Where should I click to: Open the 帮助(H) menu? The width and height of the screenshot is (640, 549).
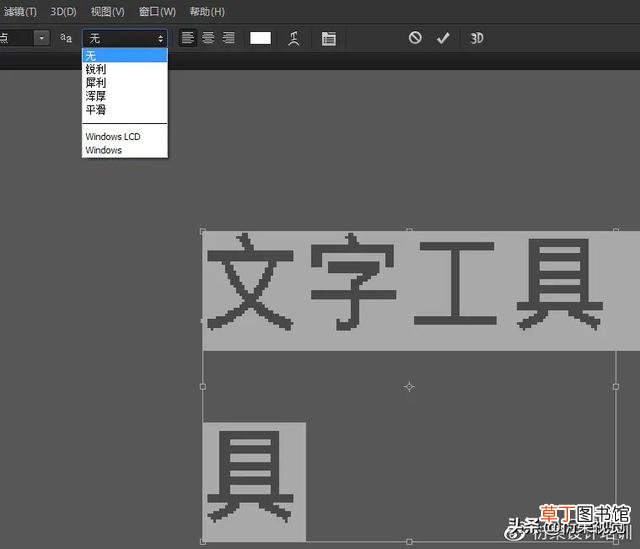pos(207,11)
